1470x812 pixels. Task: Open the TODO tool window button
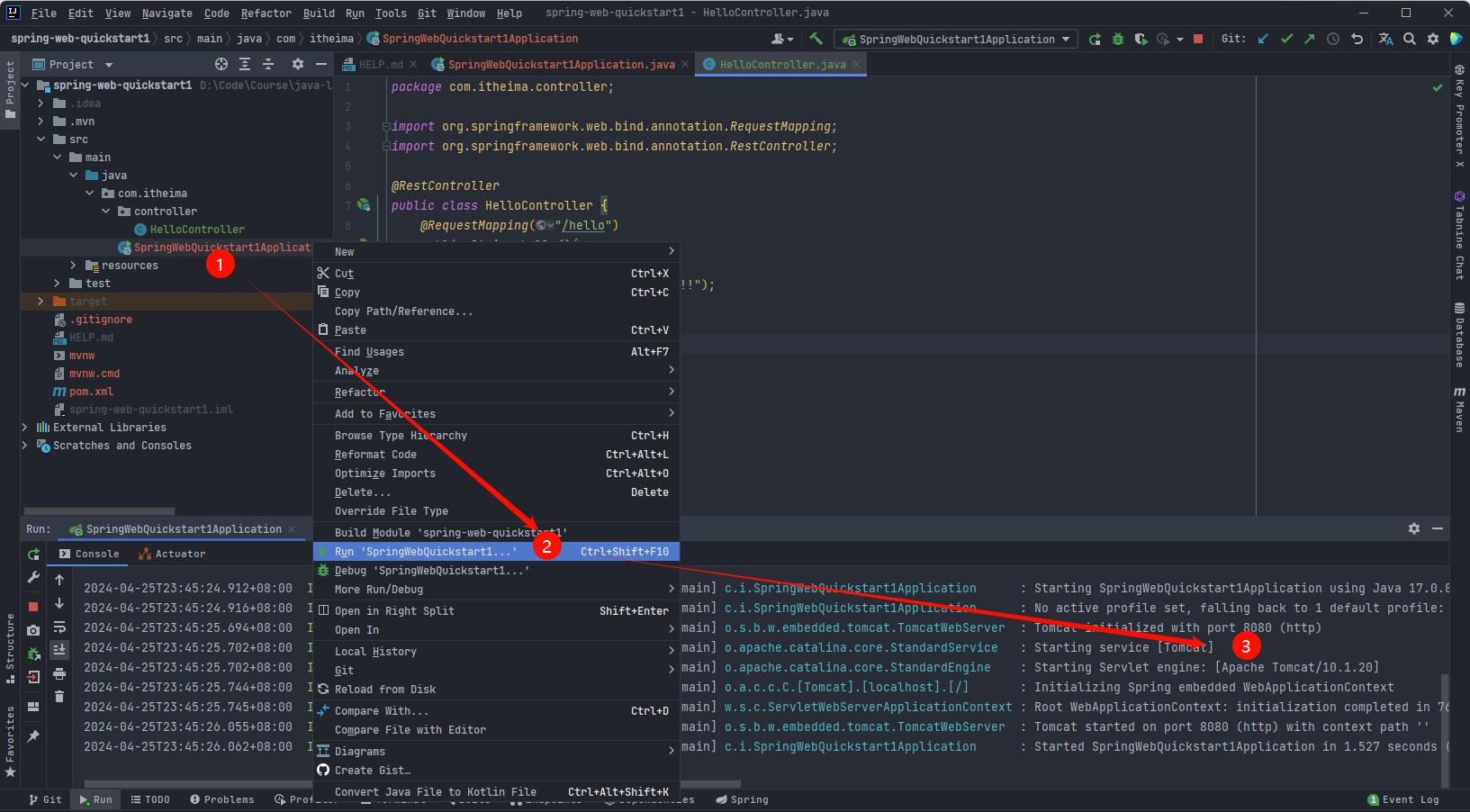tap(150, 799)
